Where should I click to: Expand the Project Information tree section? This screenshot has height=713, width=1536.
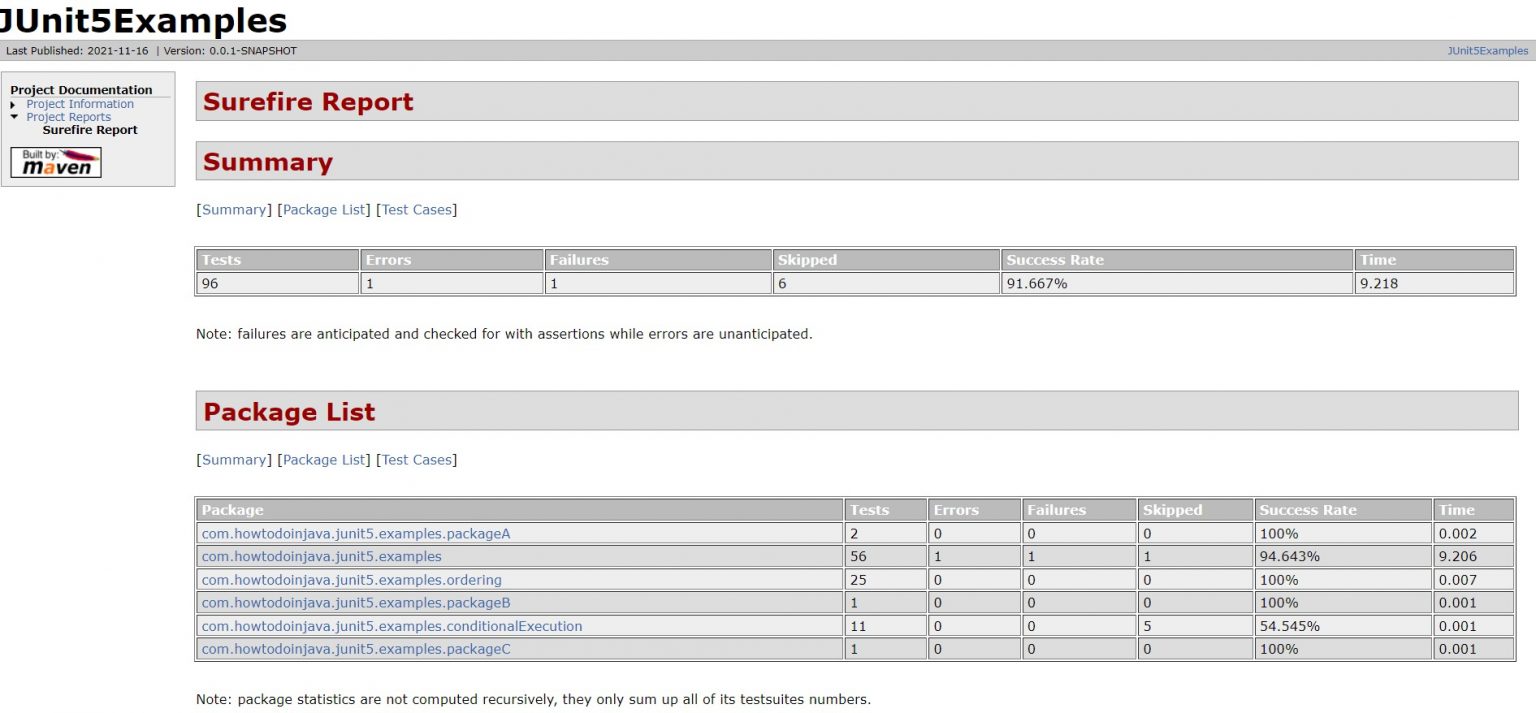[14, 103]
